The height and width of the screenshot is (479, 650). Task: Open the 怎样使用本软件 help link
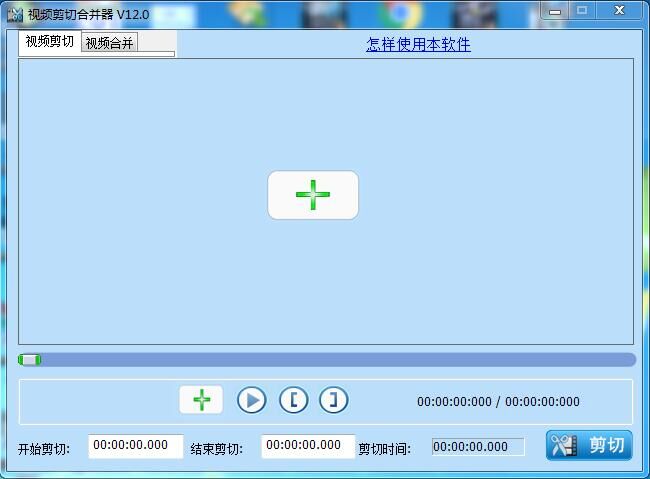click(418, 44)
